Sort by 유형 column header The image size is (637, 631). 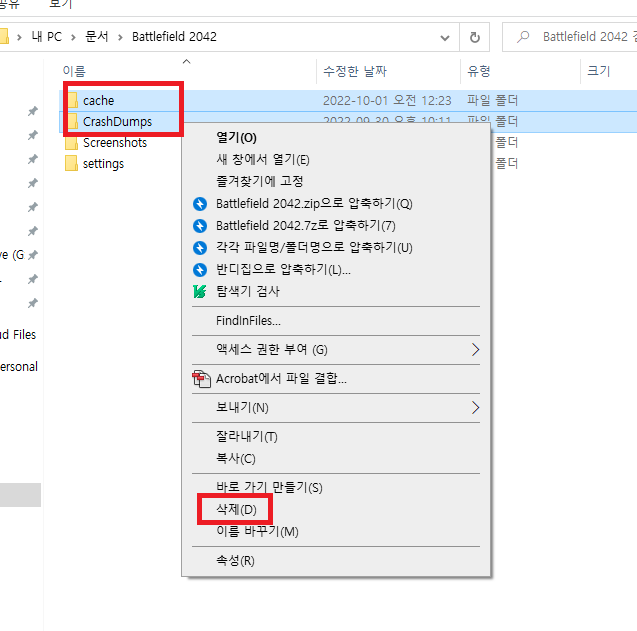pyautogui.click(x=479, y=71)
